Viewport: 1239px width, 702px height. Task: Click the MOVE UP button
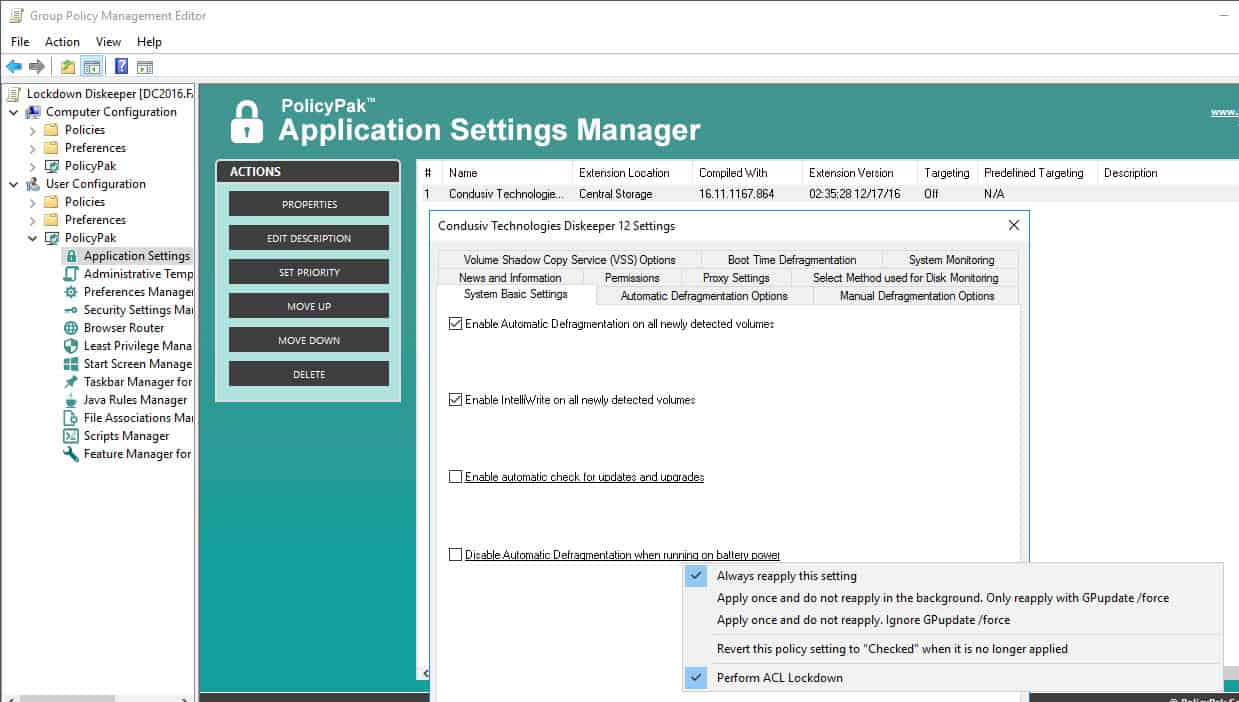click(x=309, y=306)
